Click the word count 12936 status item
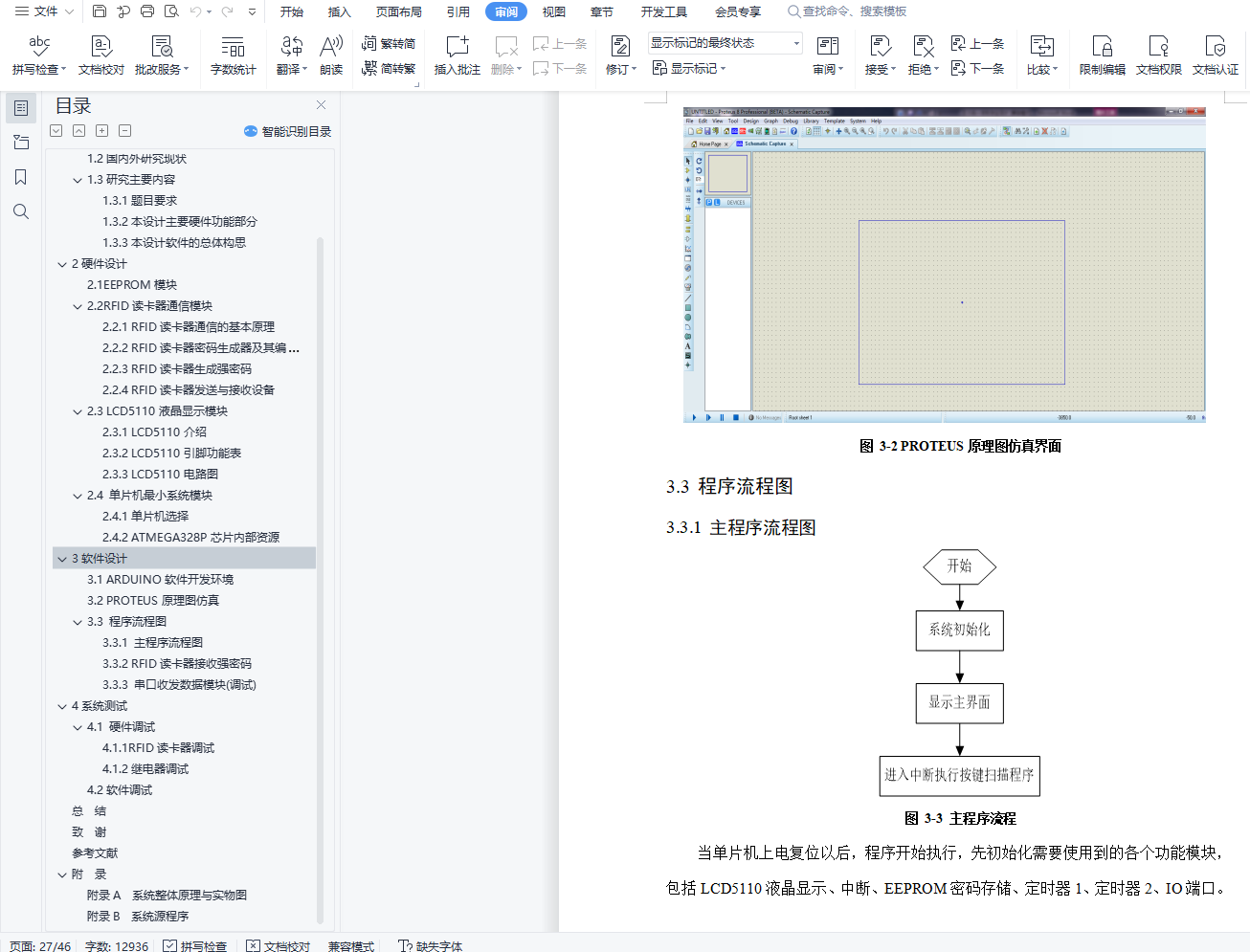 click(x=117, y=945)
